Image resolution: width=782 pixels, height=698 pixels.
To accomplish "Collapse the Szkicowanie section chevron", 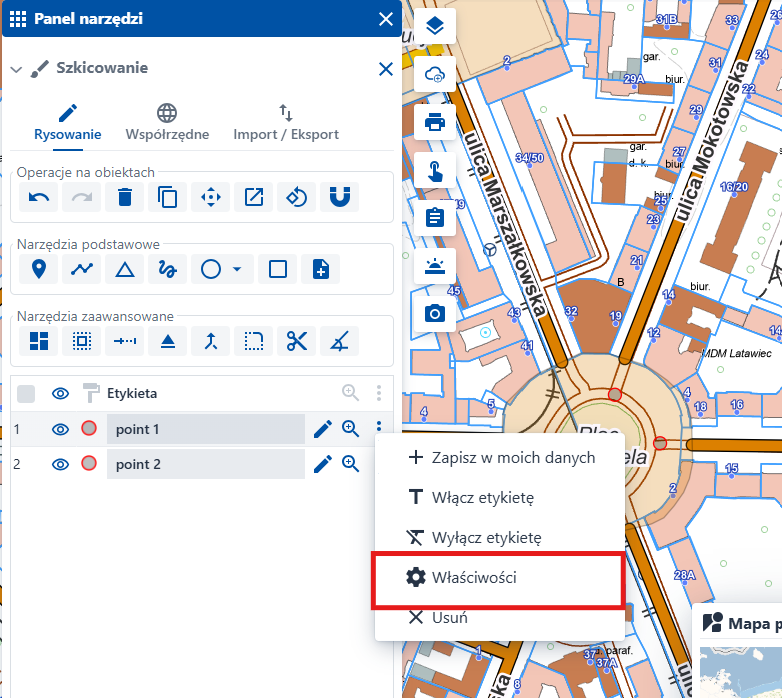I will click(16, 69).
